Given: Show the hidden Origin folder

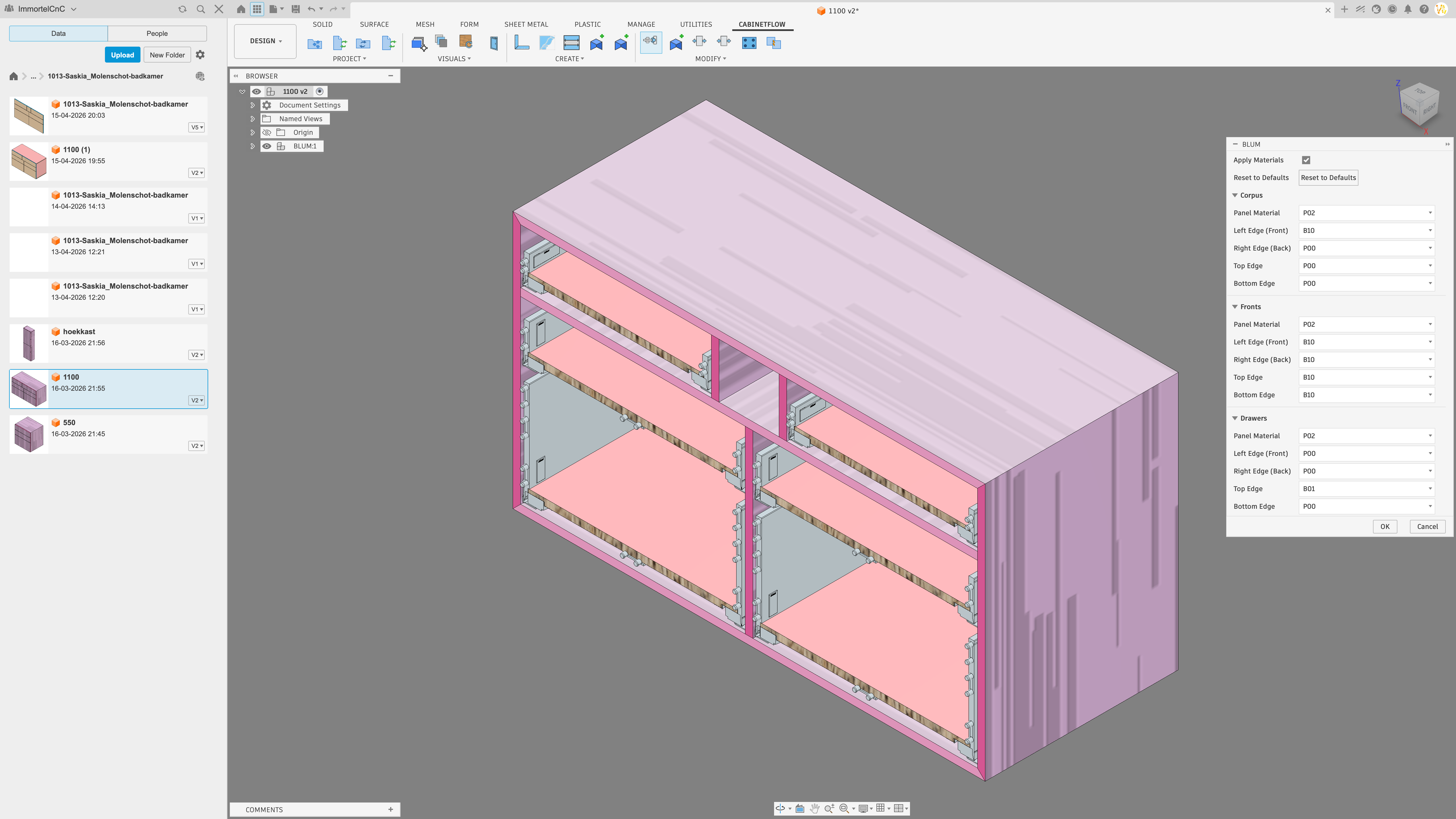Looking at the screenshot, I should 267,133.
